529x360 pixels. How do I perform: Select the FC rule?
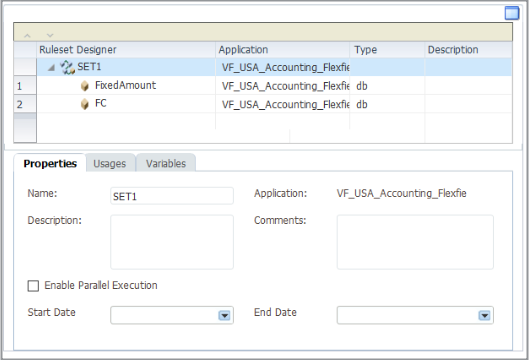101,103
